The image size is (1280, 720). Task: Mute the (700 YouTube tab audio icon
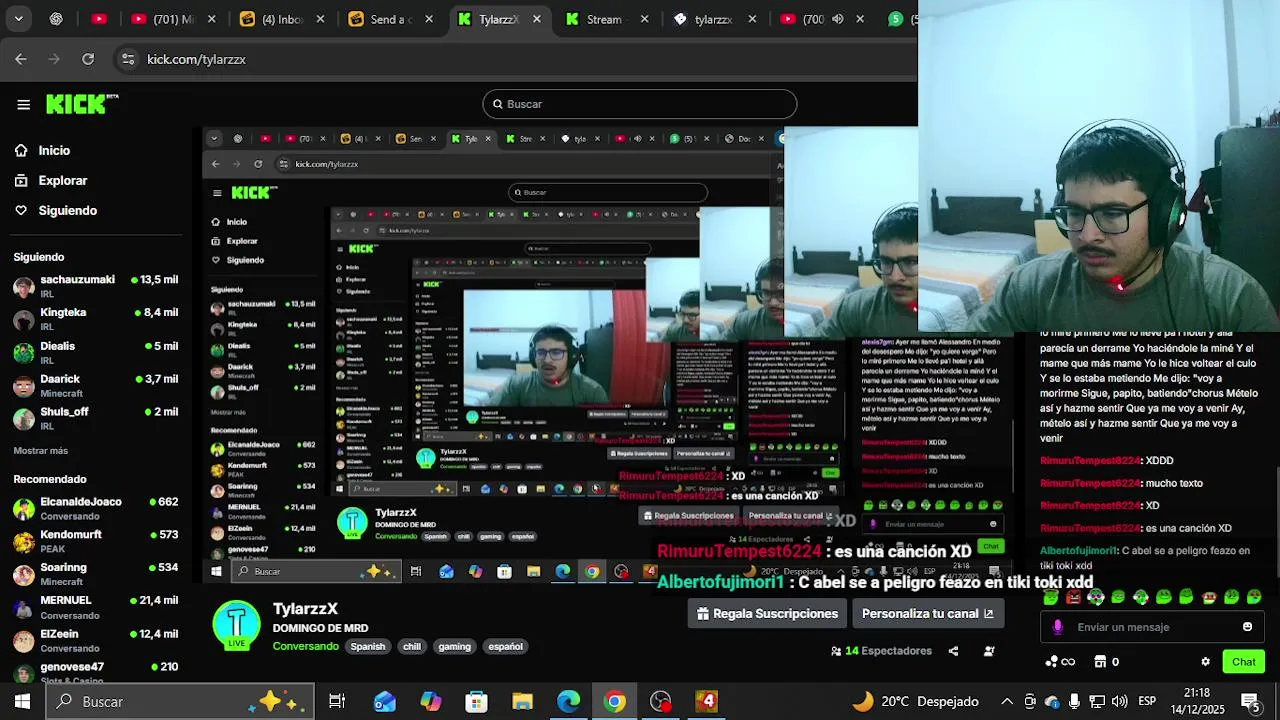point(837,19)
